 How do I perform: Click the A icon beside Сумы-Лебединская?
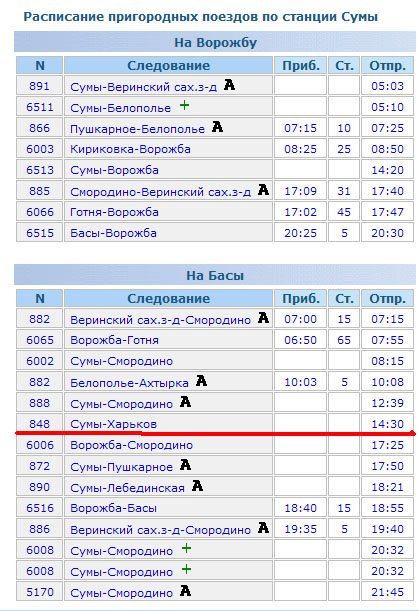(x=197, y=486)
